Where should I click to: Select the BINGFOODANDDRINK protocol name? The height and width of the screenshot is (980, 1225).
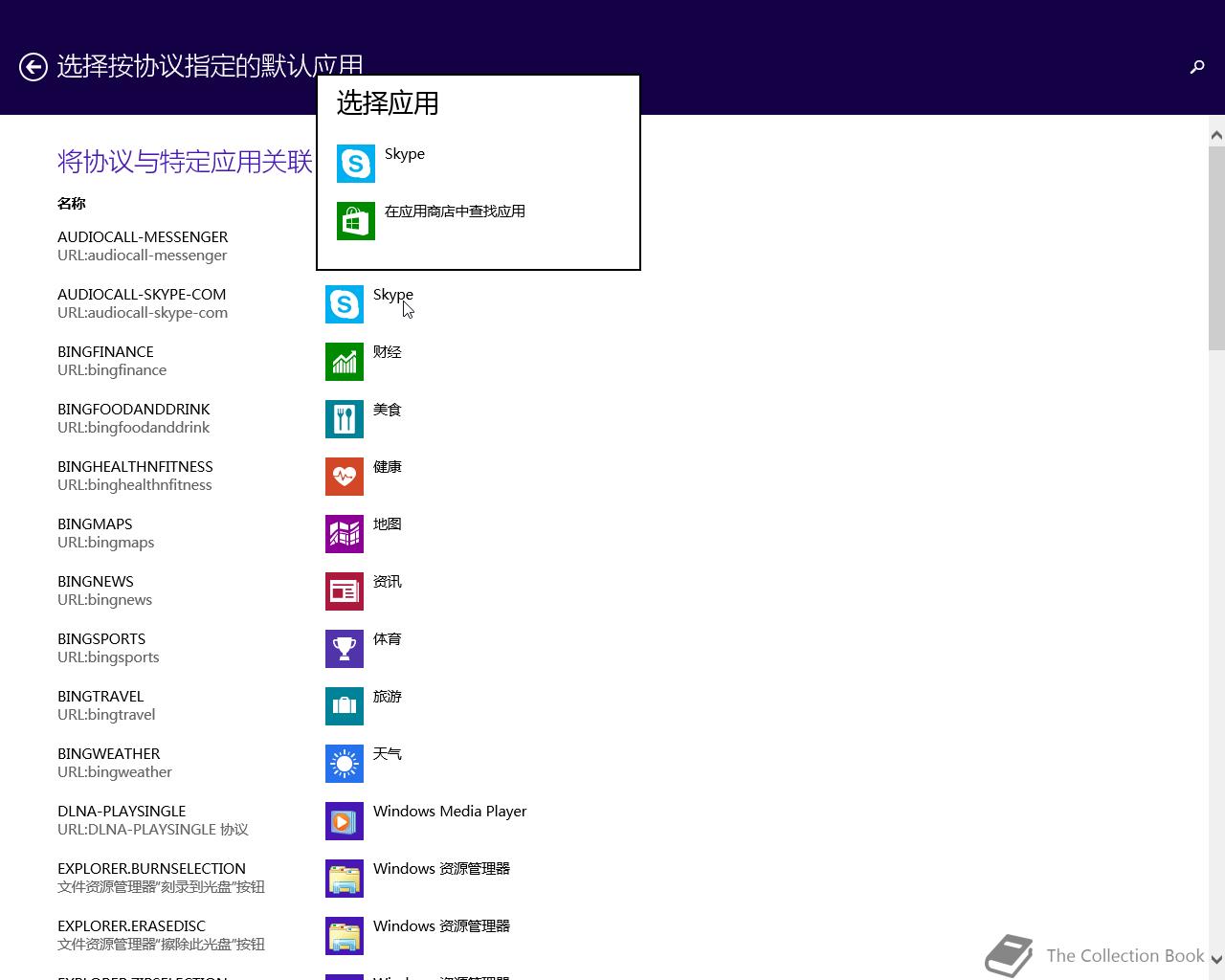coord(134,410)
